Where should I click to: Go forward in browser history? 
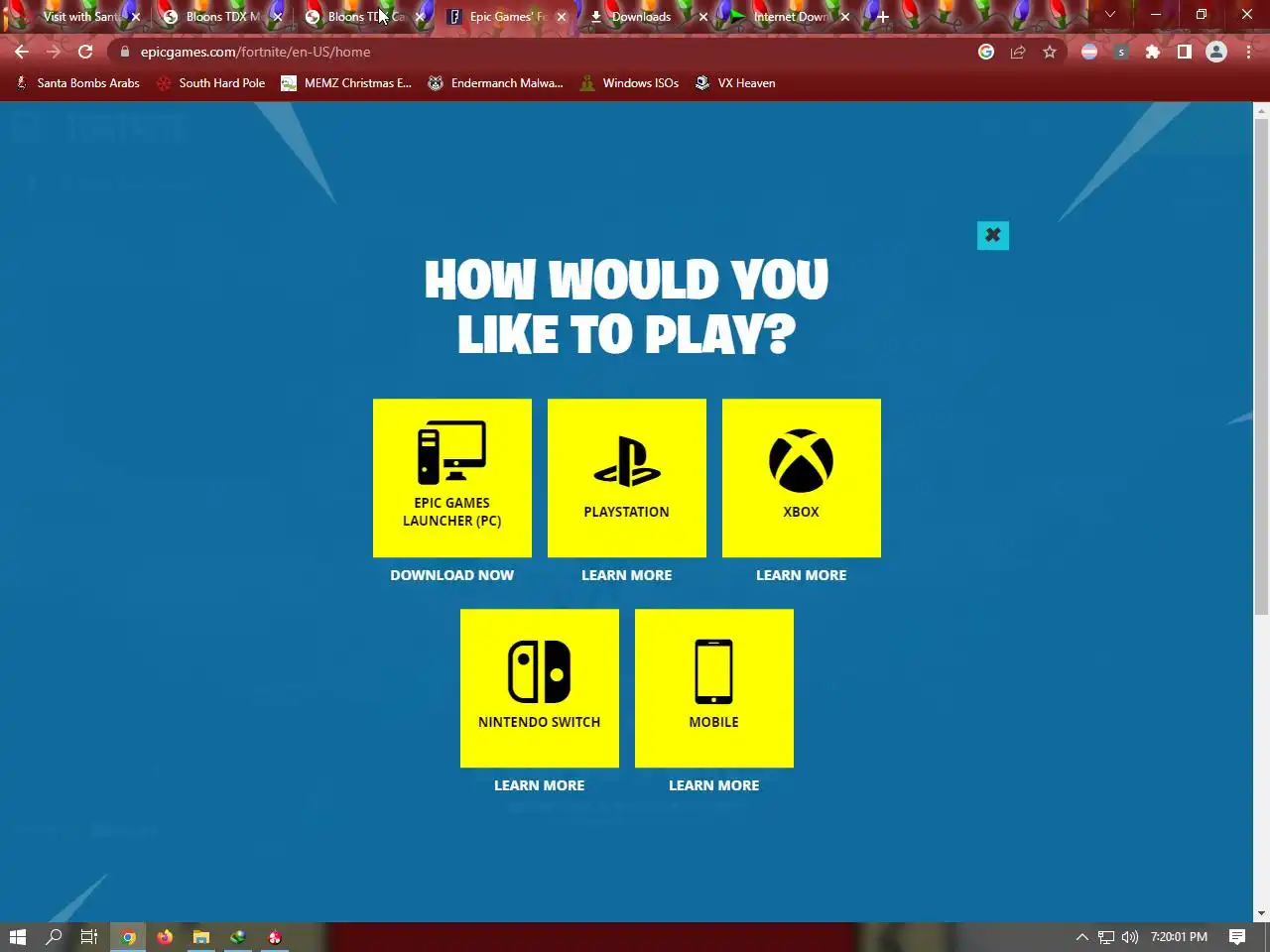[x=54, y=52]
